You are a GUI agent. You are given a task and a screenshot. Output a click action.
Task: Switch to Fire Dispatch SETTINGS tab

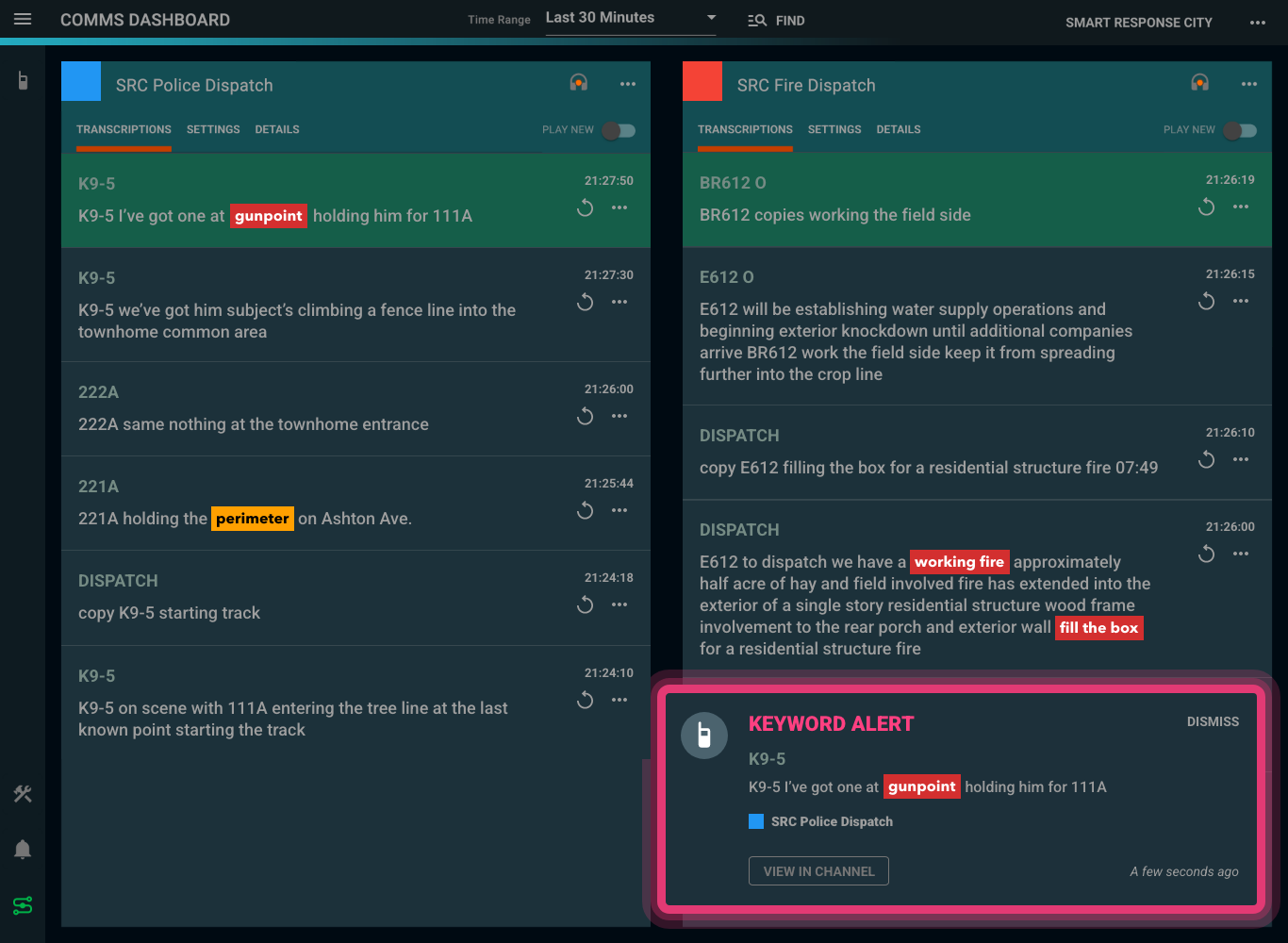(834, 130)
